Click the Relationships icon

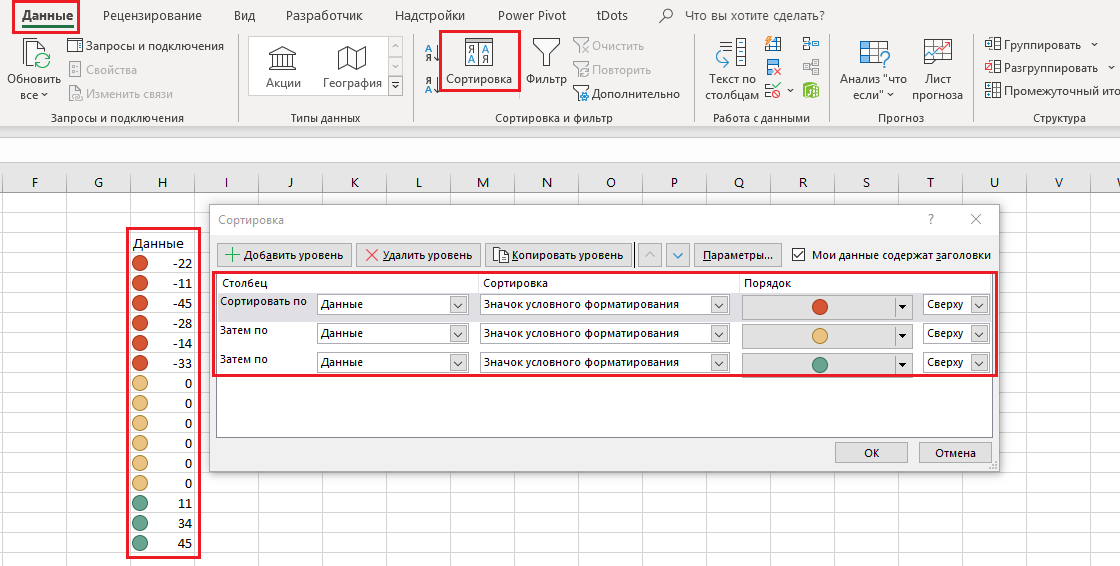[x=811, y=68]
